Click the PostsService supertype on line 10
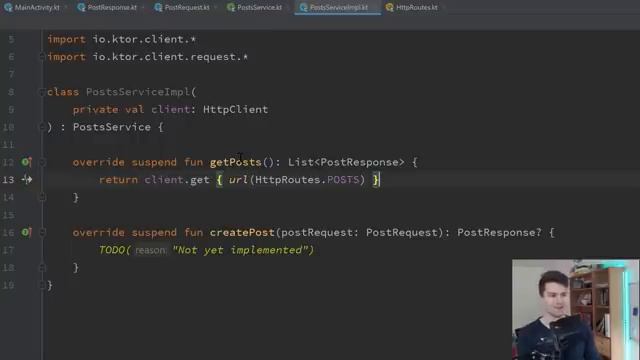The image size is (640, 360). (111, 127)
